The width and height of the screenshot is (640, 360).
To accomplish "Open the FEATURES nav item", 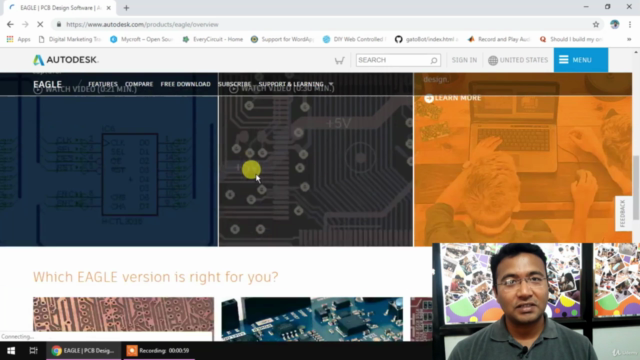I will 103,84.
